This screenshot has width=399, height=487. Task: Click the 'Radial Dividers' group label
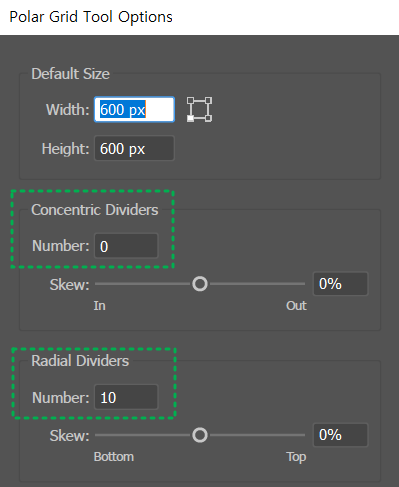click(80, 361)
